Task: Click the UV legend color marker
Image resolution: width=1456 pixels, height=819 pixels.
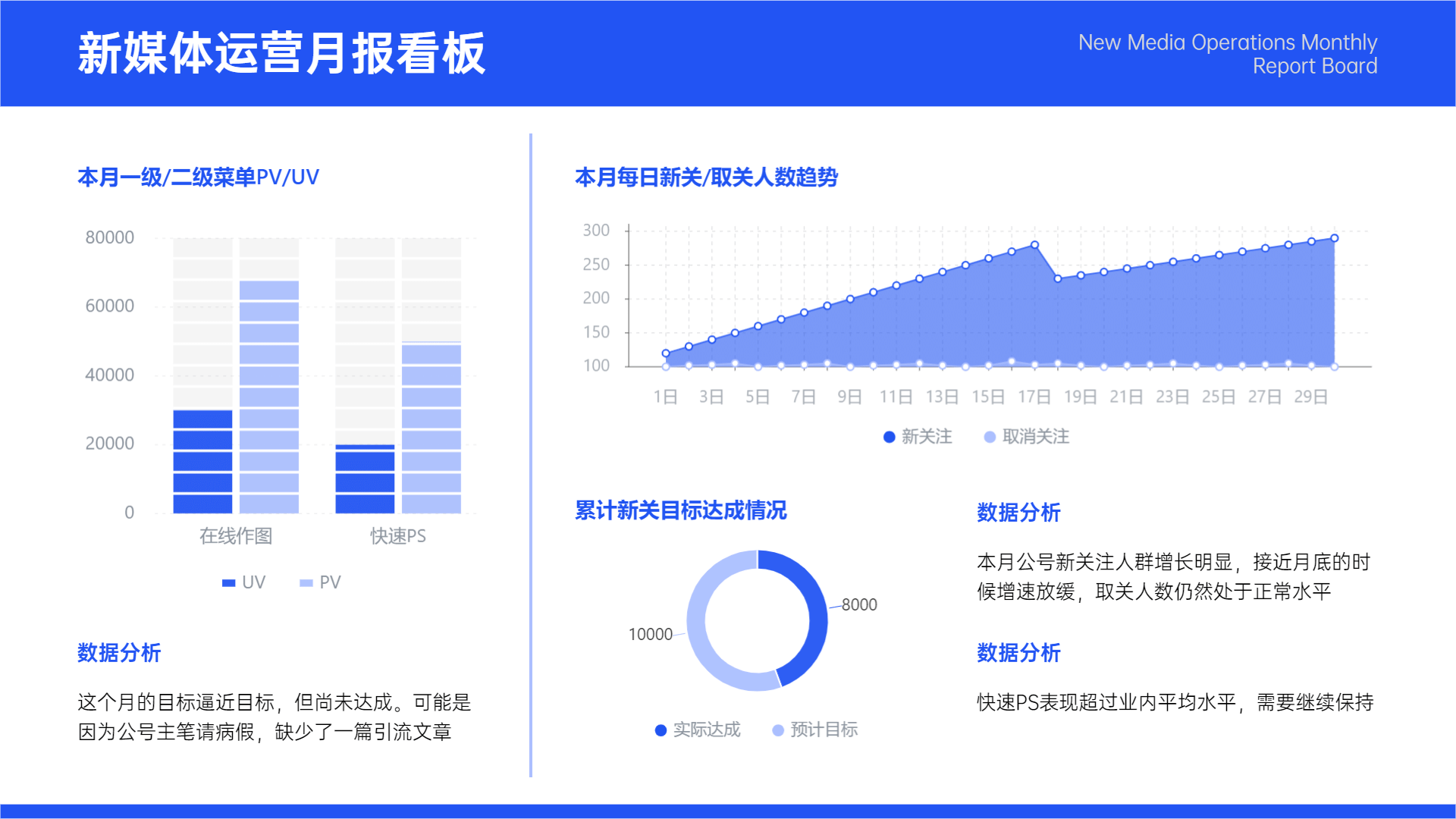Action: (x=228, y=583)
